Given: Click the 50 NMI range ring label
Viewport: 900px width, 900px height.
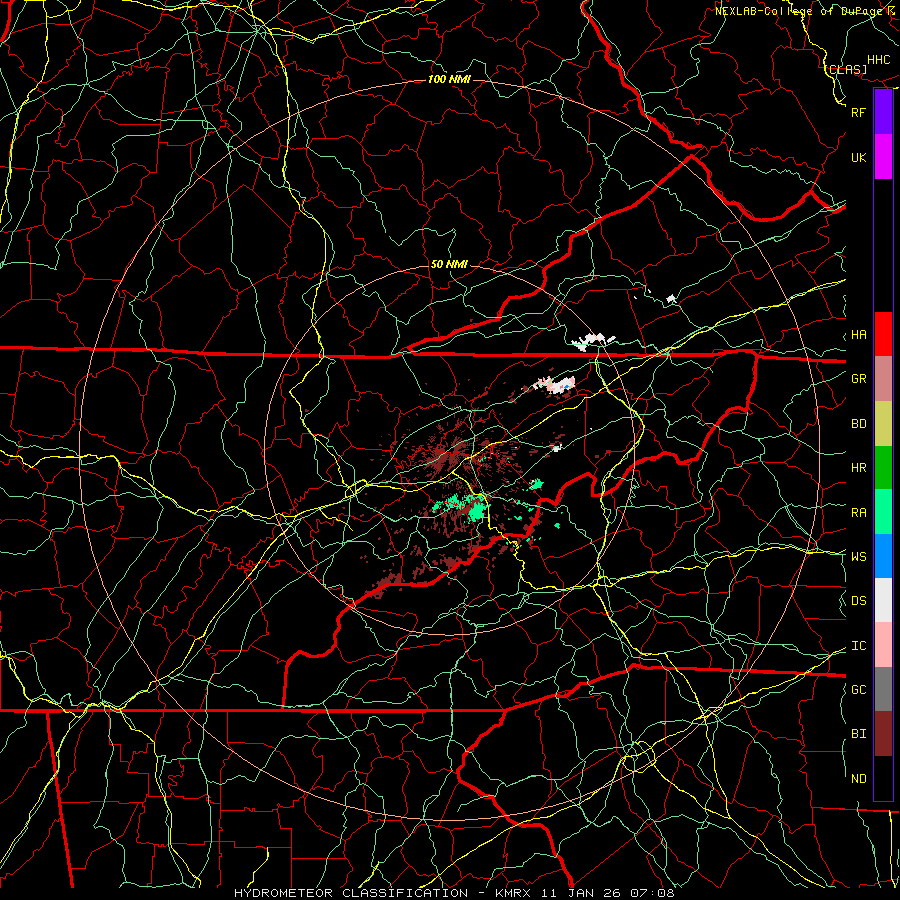Looking at the screenshot, I should (x=449, y=265).
